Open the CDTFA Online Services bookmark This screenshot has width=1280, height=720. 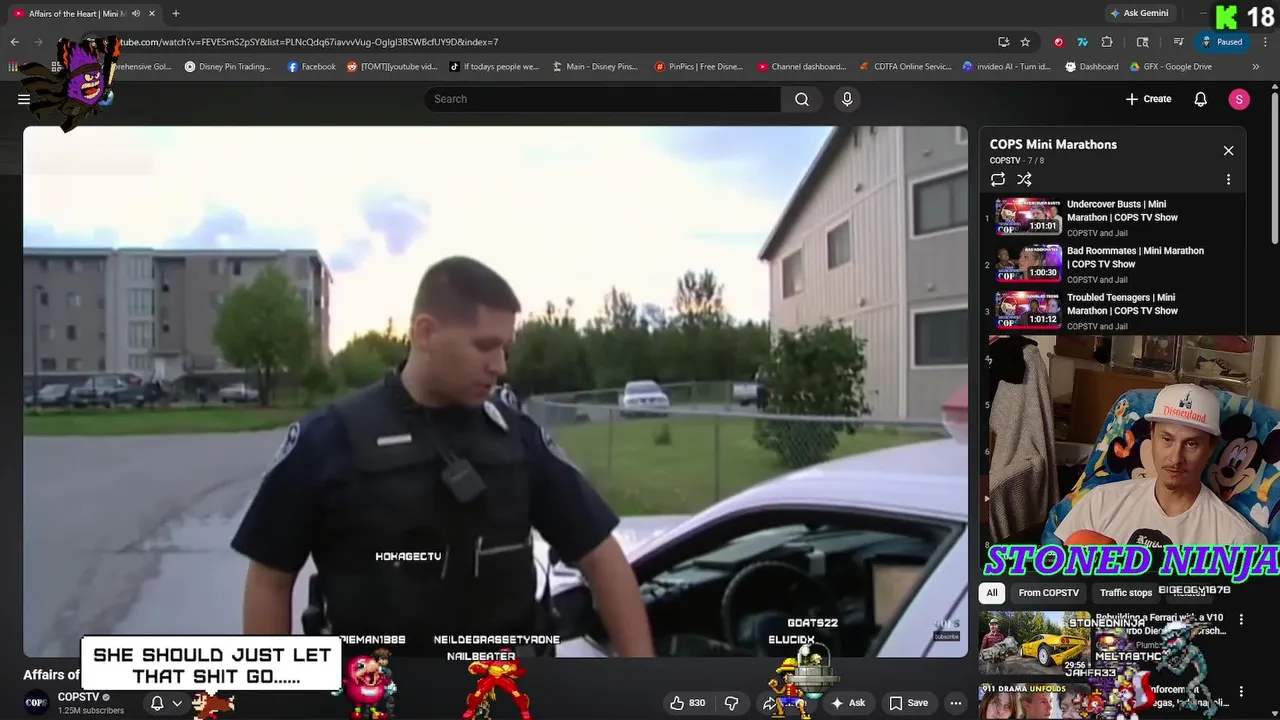click(x=906, y=67)
